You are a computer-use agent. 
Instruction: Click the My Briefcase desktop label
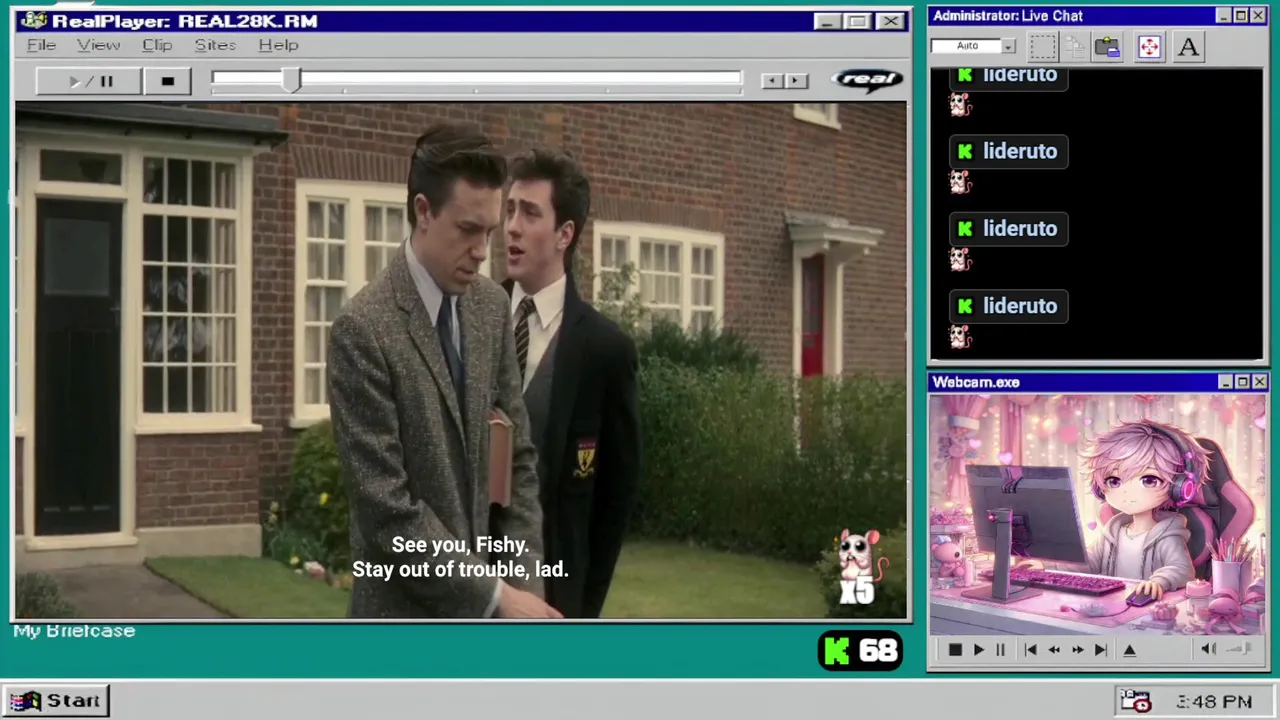tap(74, 631)
